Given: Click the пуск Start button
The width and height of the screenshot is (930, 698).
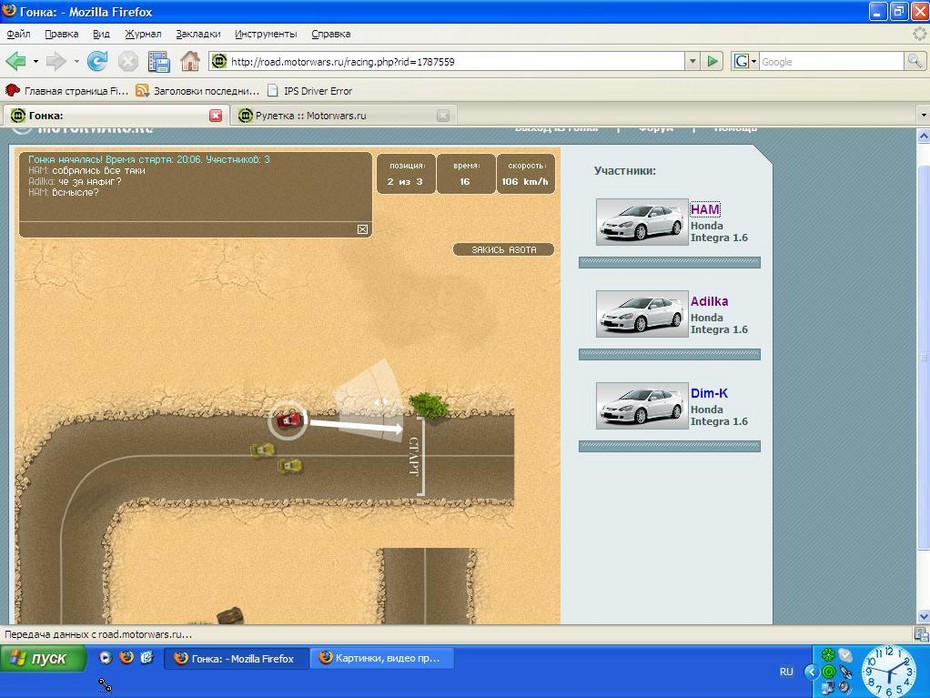Looking at the screenshot, I should pos(43,658).
